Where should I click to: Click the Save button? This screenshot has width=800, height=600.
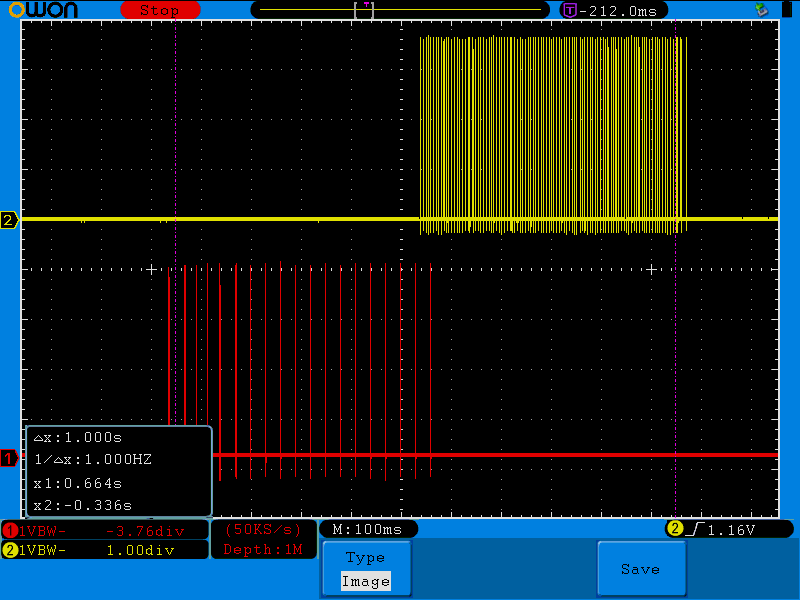click(641, 569)
